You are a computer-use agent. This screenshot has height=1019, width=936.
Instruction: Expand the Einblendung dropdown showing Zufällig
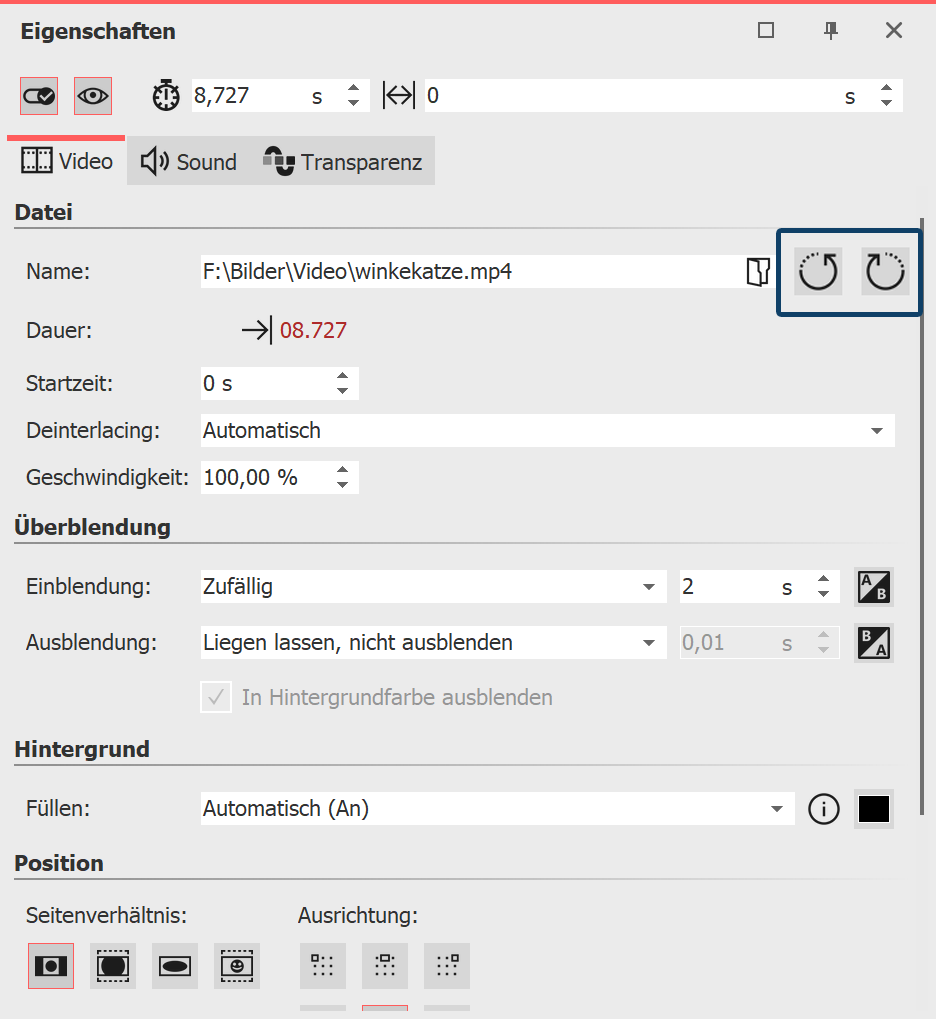[433, 587]
